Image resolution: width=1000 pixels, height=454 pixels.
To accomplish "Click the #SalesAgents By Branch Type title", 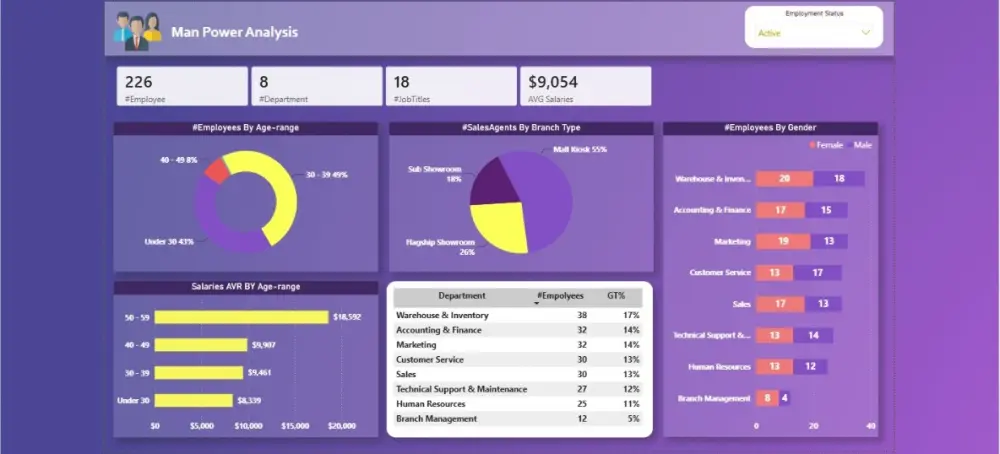I will pyautogui.click(x=521, y=128).
